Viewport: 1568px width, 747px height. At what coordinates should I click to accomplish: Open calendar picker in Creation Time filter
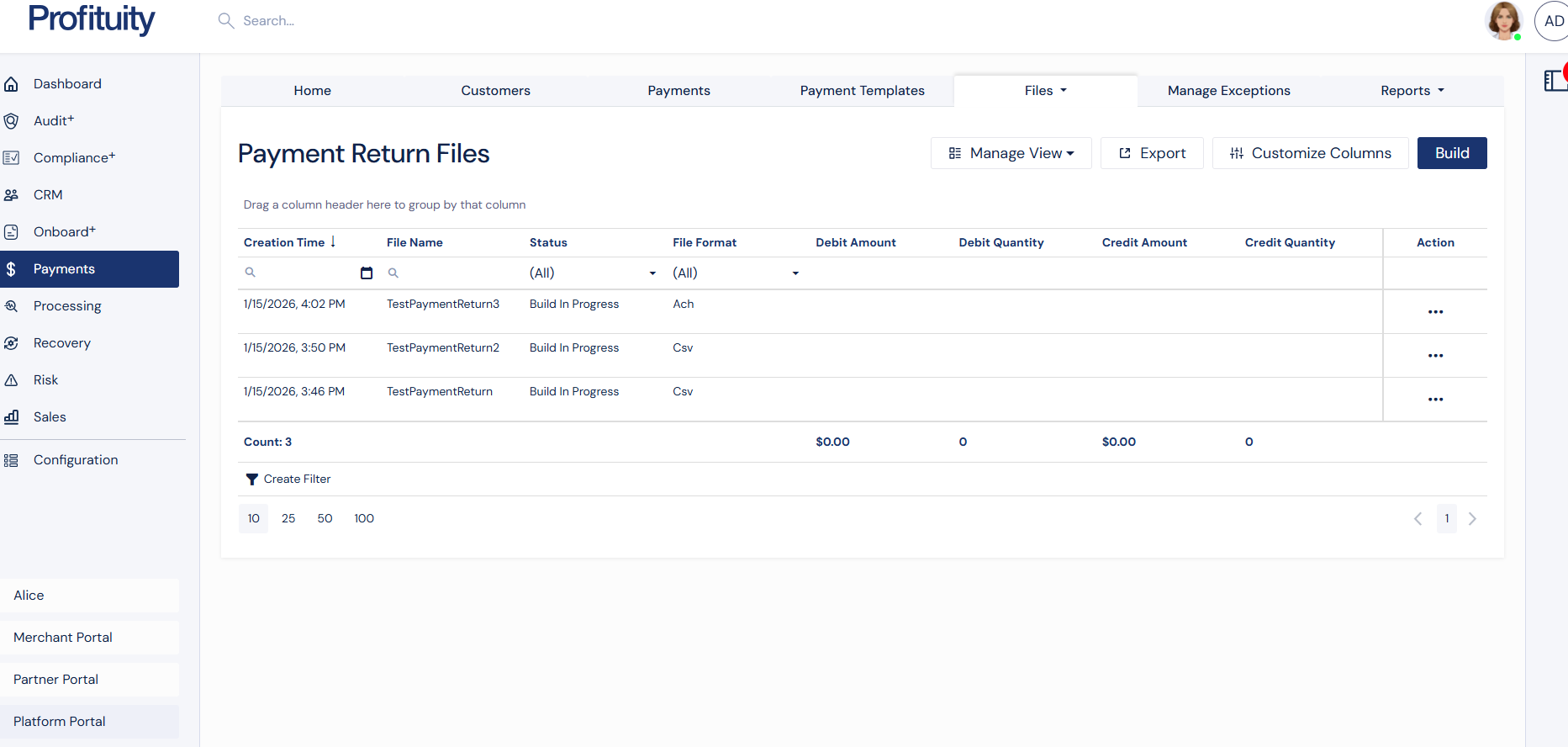pyautogui.click(x=366, y=273)
